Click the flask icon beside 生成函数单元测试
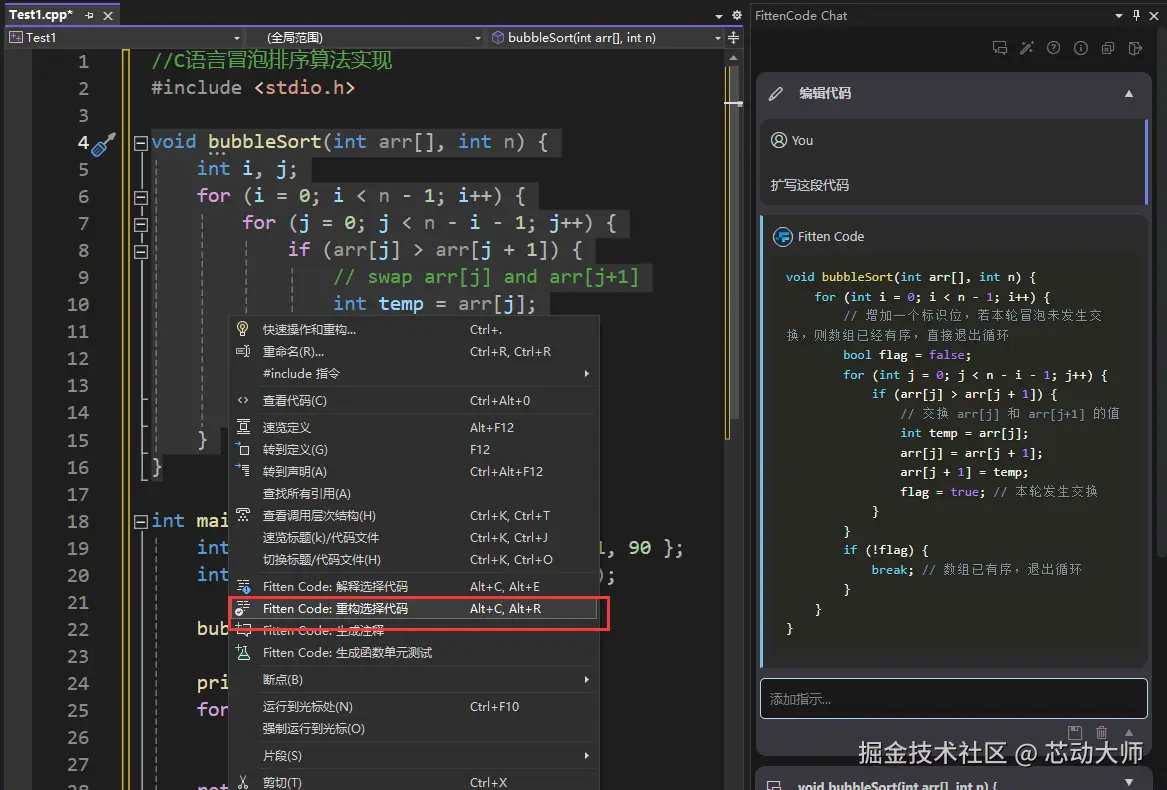This screenshot has height=790, width=1167. point(243,652)
